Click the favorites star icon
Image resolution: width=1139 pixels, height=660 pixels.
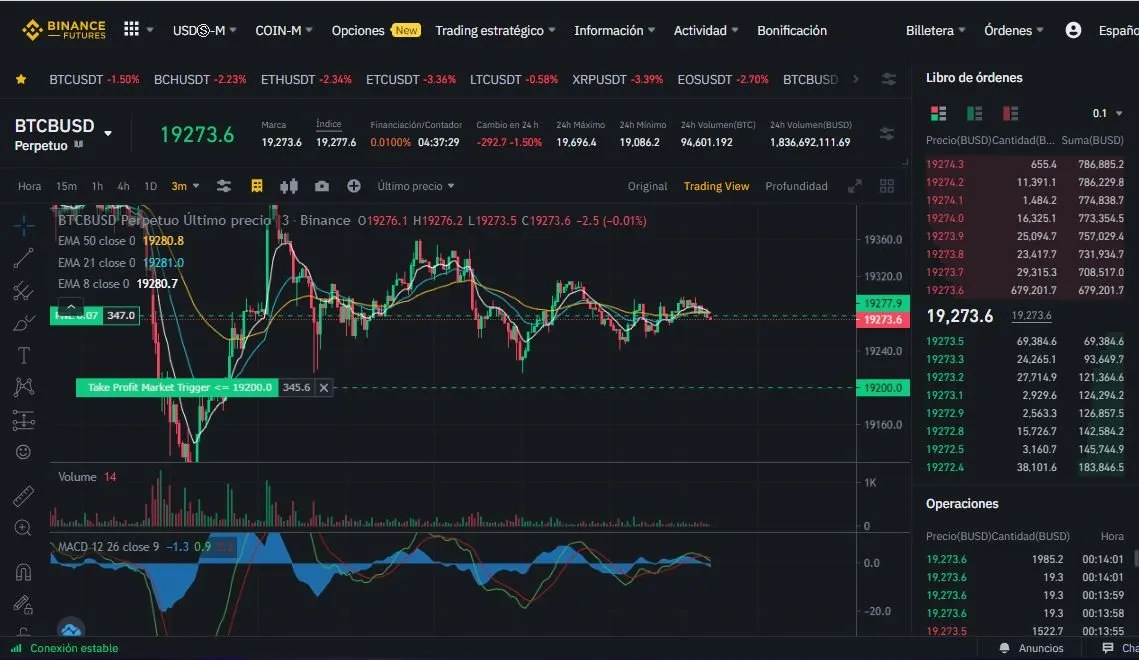(x=21, y=79)
